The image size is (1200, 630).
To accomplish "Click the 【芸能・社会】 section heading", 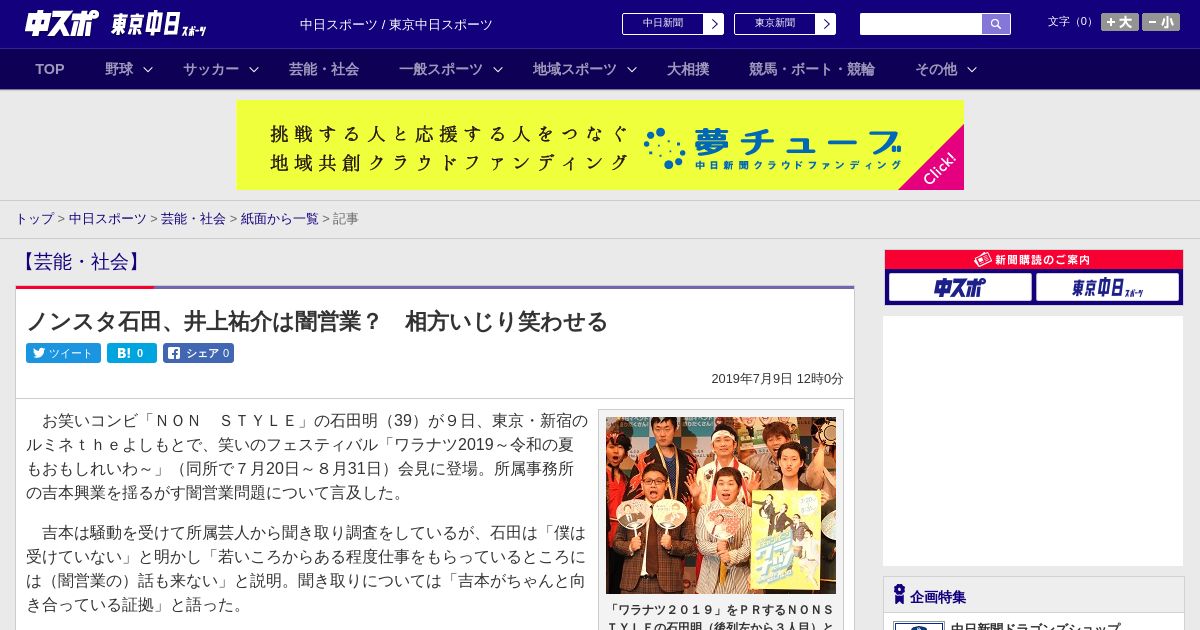I will click(x=81, y=262).
